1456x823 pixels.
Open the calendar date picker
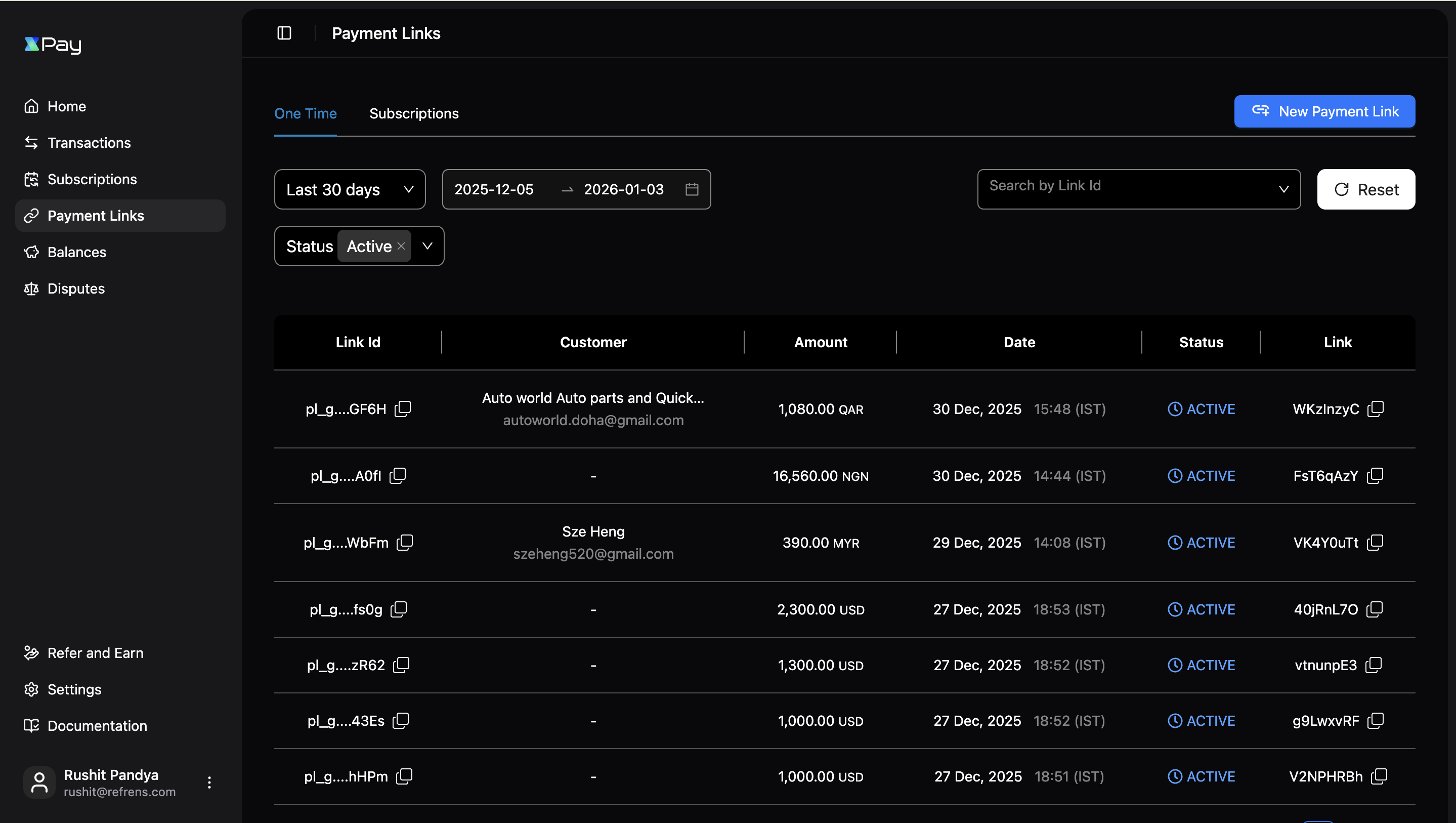pos(693,189)
